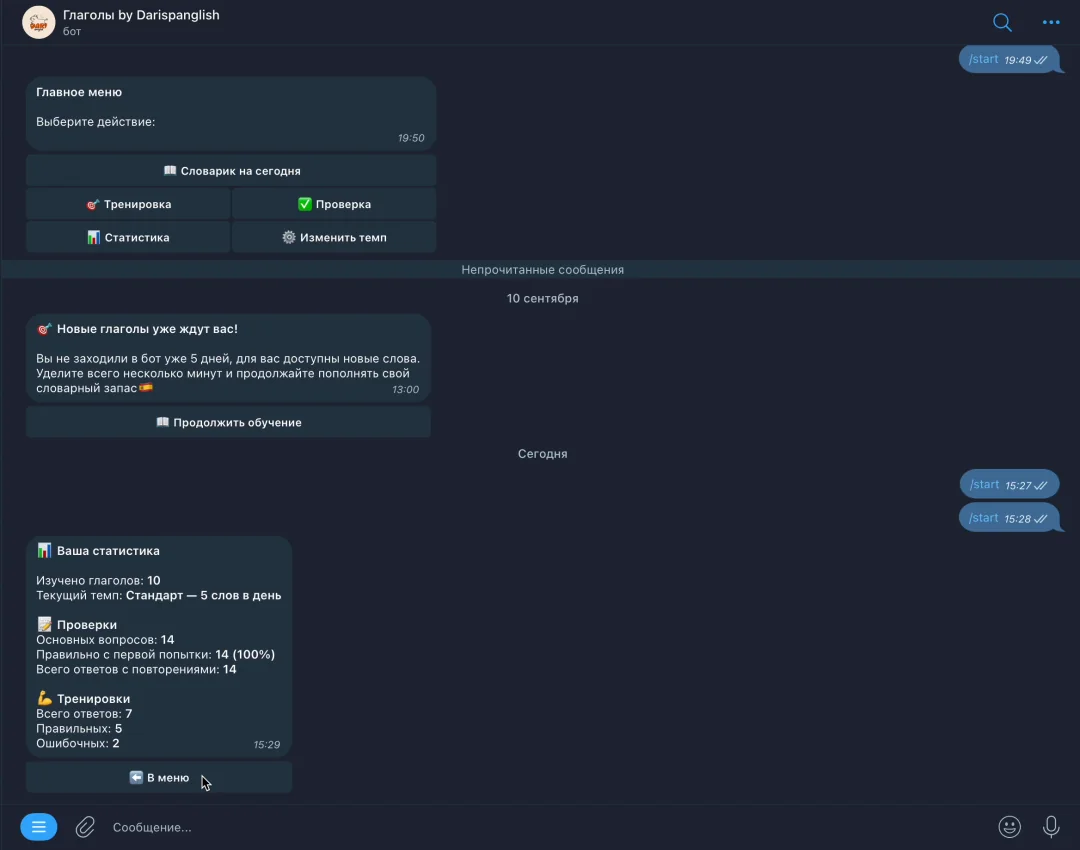Image resolution: width=1080 pixels, height=850 pixels.
Task: Select the Проверка button with green checkmark
Action: (x=334, y=204)
